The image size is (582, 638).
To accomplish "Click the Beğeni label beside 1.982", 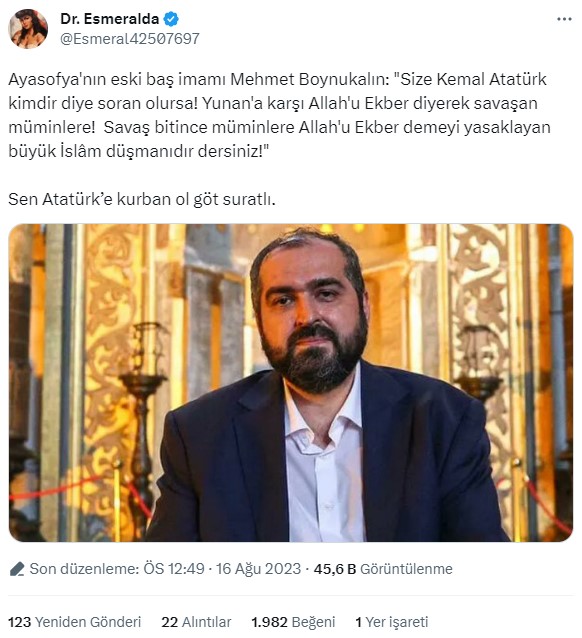I will [313, 622].
